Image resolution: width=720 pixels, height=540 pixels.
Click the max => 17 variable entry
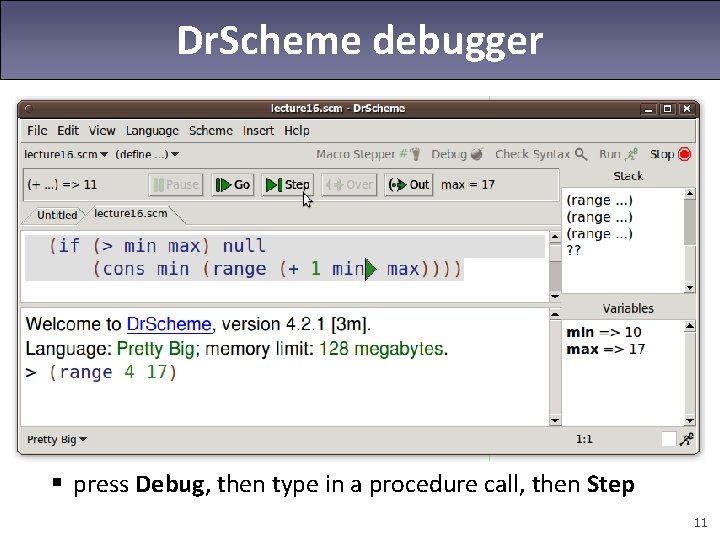pyautogui.click(x=606, y=349)
